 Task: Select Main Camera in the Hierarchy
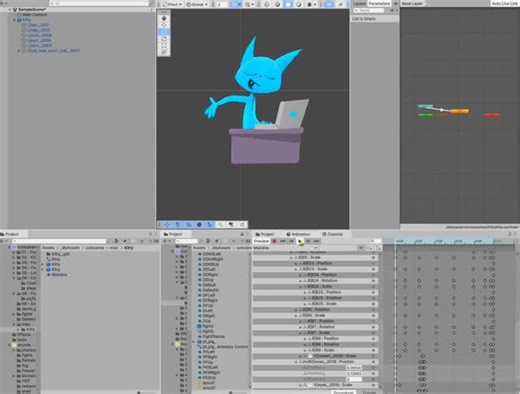pos(35,15)
